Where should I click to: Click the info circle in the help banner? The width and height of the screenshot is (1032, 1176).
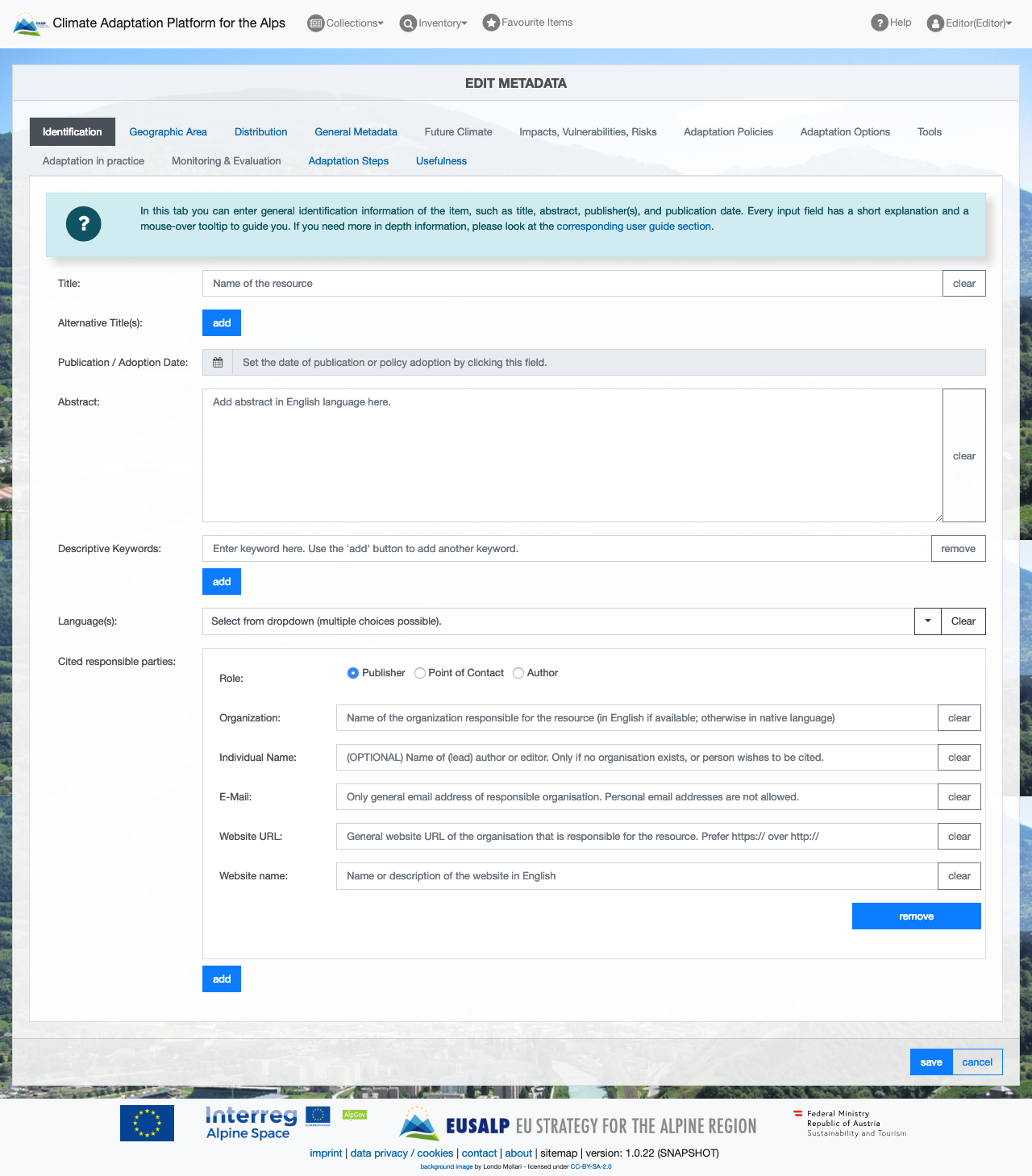click(83, 224)
